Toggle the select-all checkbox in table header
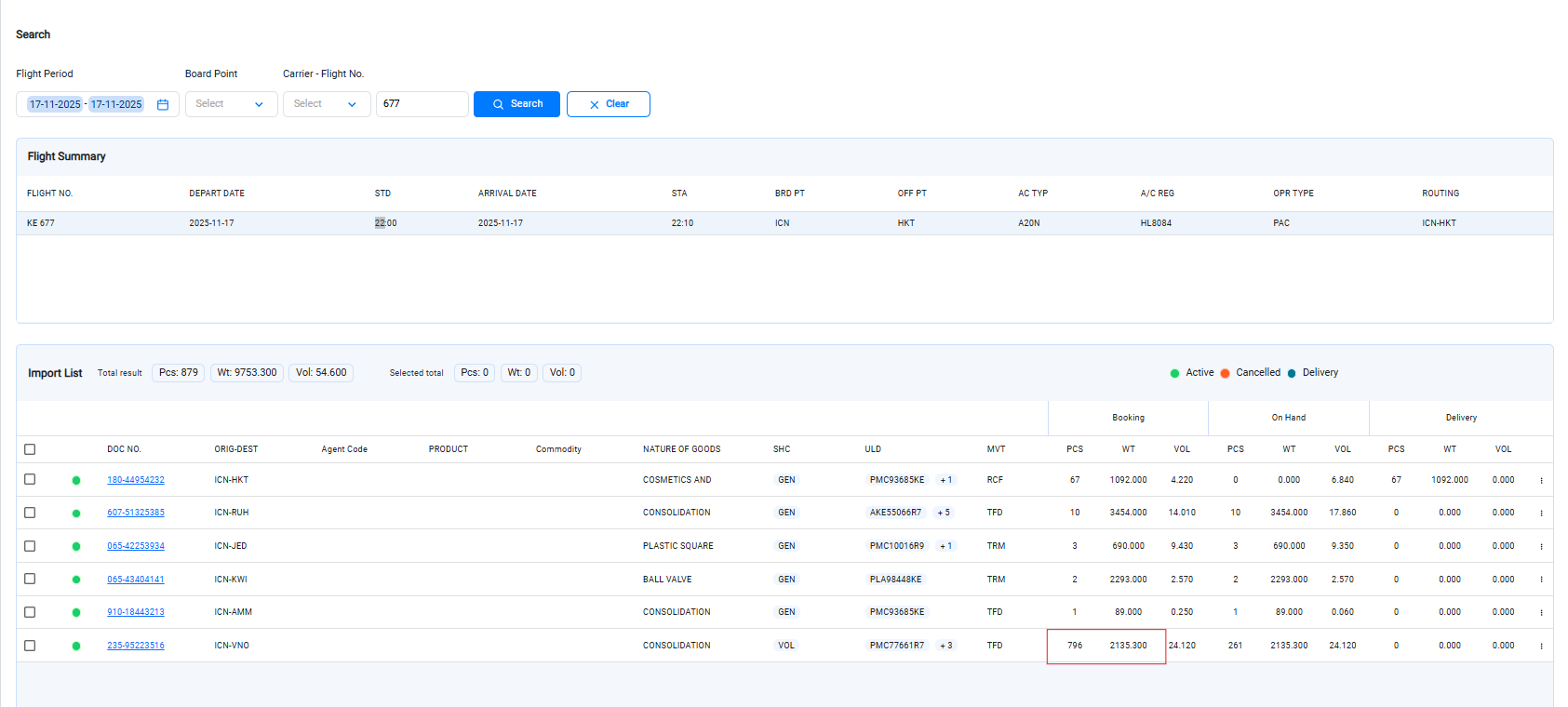The width and height of the screenshot is (1568, 707). (x=30, y=449)
